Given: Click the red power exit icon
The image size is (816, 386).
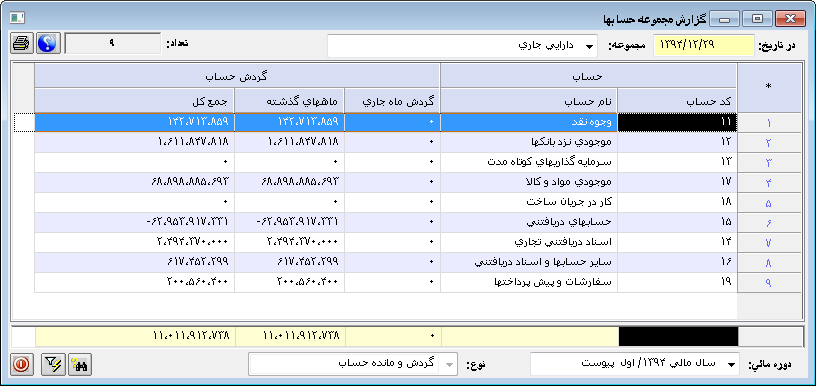Looking at the screenshot, I should pos(22,365).
